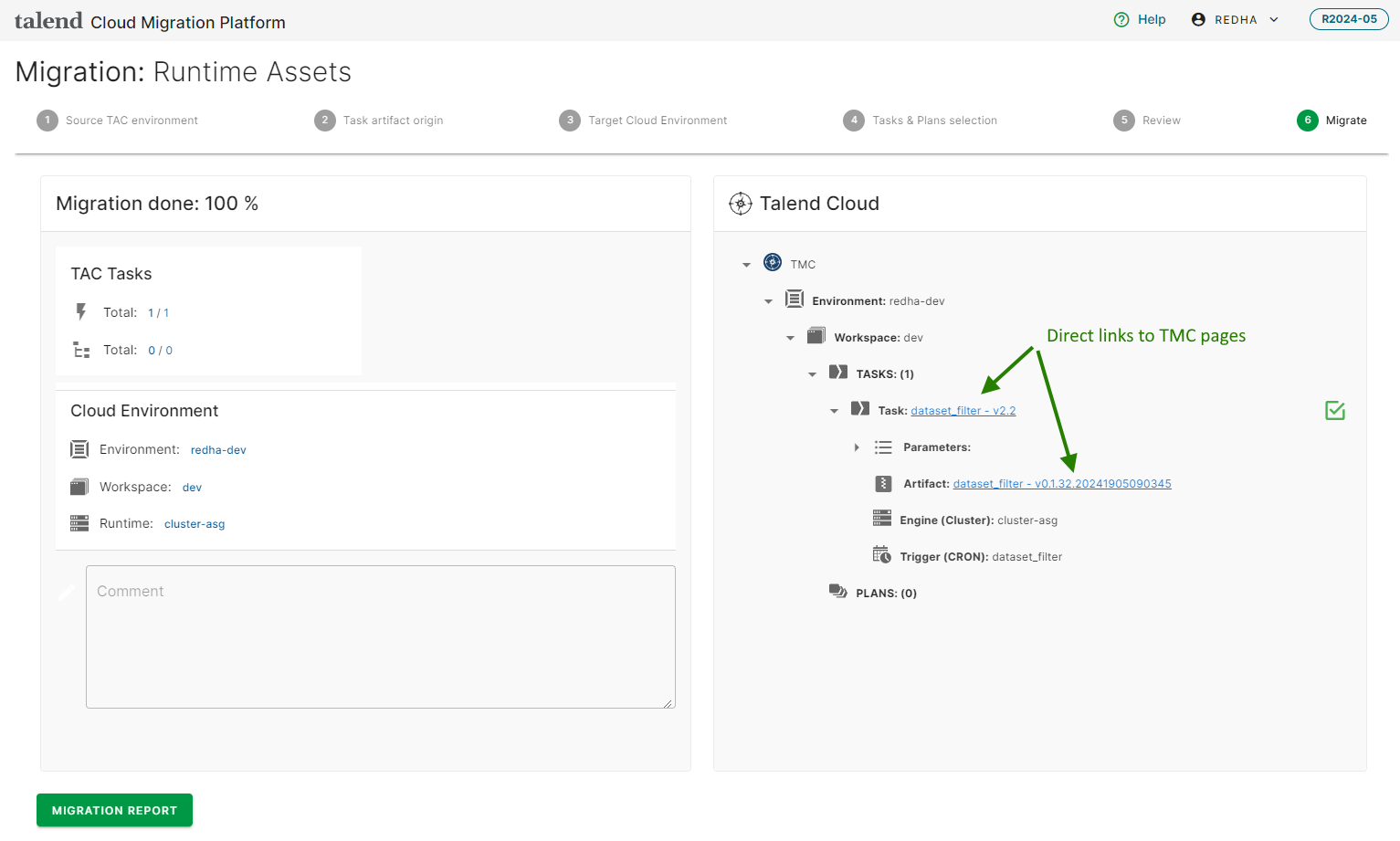Go to step 3 Target Cloud Environment
Screen dimensions: 1400x841
[x=643, y=121]
